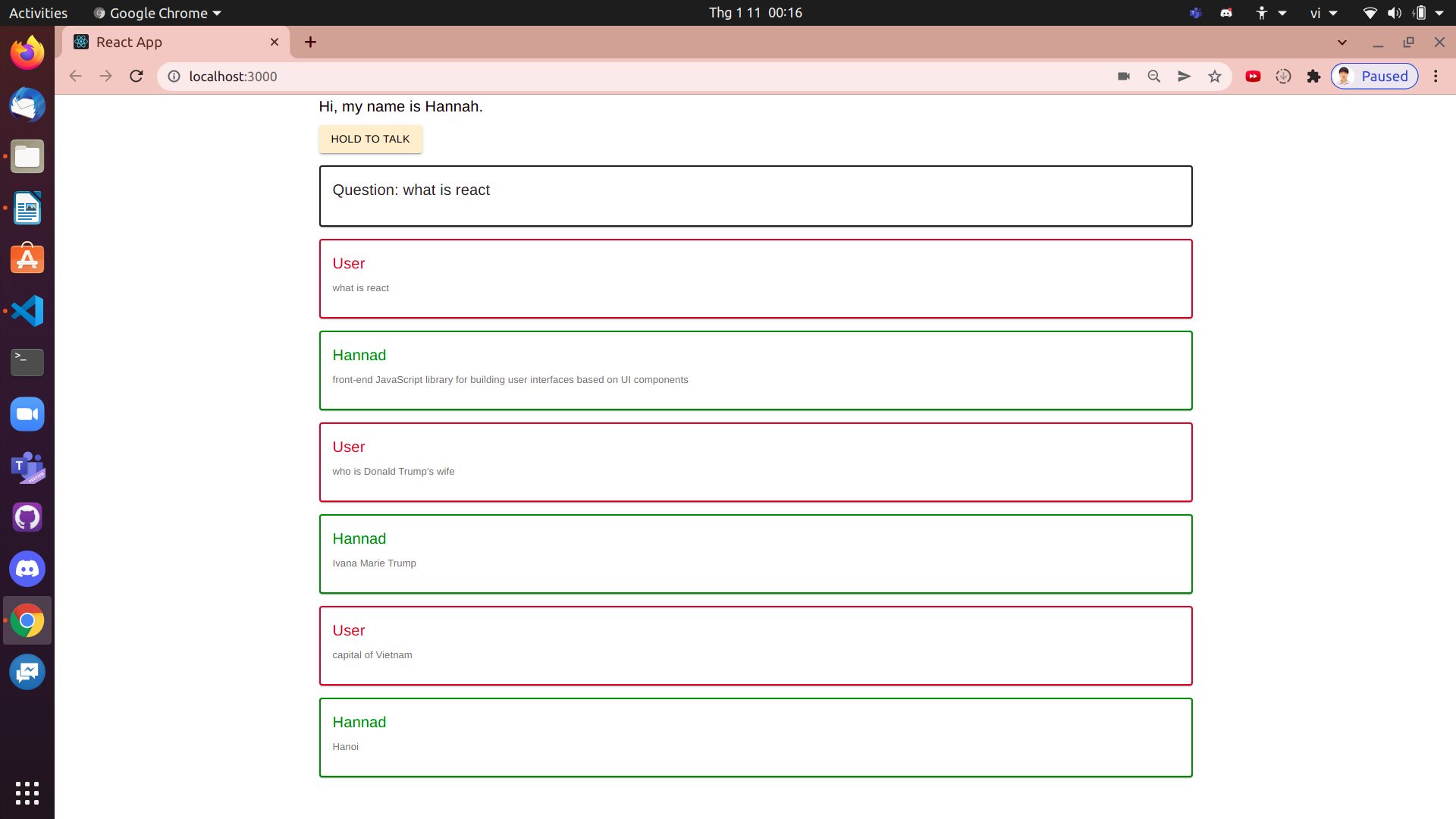Open the Terminal from the dock
Viewport: 1456px width, 819px height.
coord(27,362)
